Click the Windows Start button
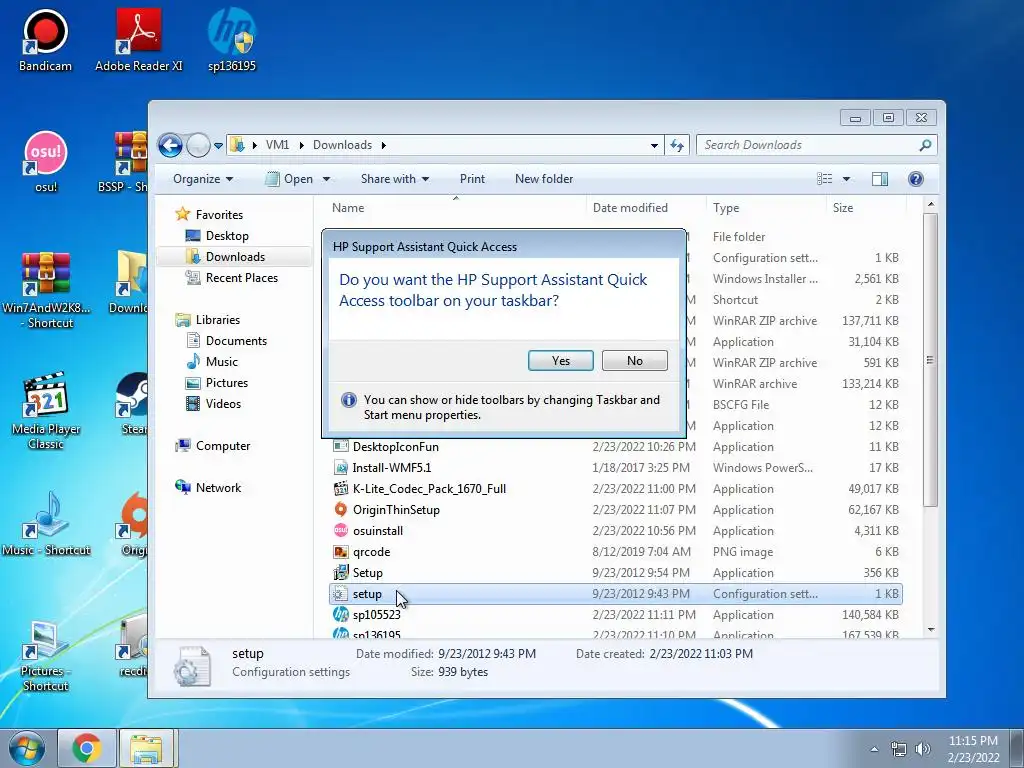 [27, 748]
